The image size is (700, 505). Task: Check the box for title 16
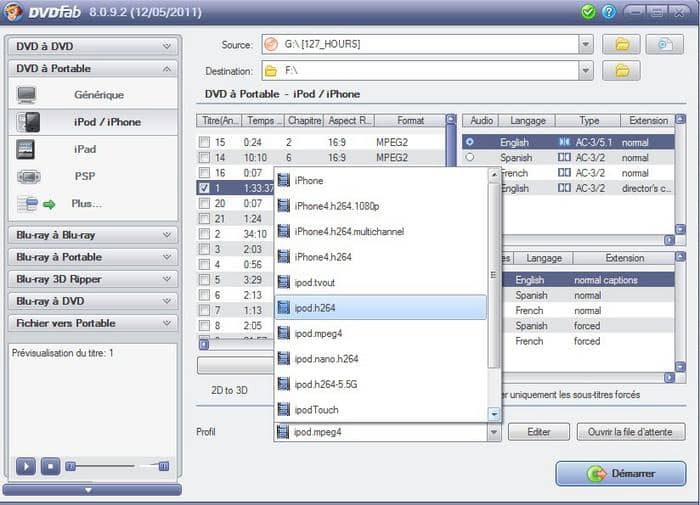point(204,172)
